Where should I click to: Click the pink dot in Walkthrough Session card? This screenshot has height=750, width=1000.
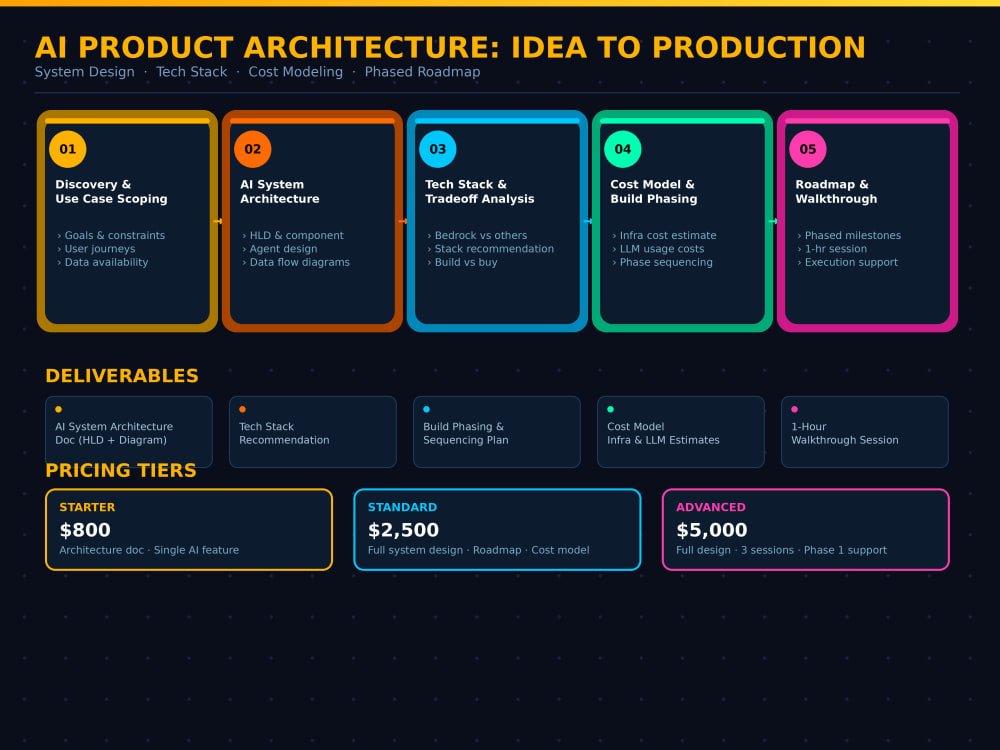795,409
